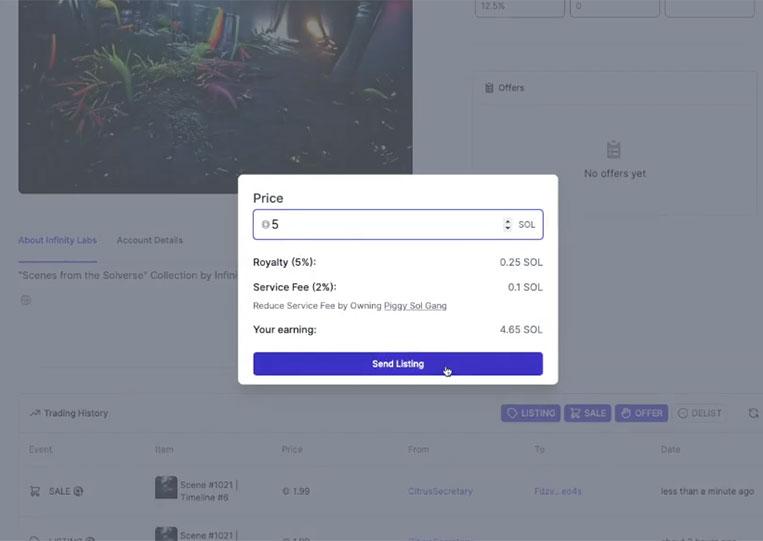Click the Offers clipboard icon
Viewport: 763px width, 541px height.
tap(489, 88)
